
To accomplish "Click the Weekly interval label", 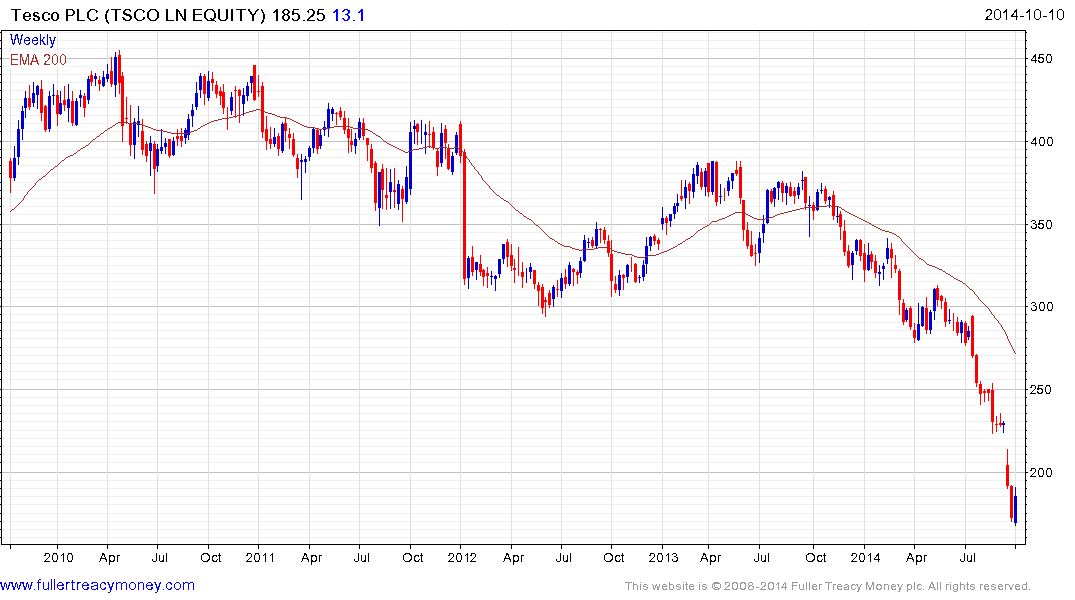I will point(33,40).
